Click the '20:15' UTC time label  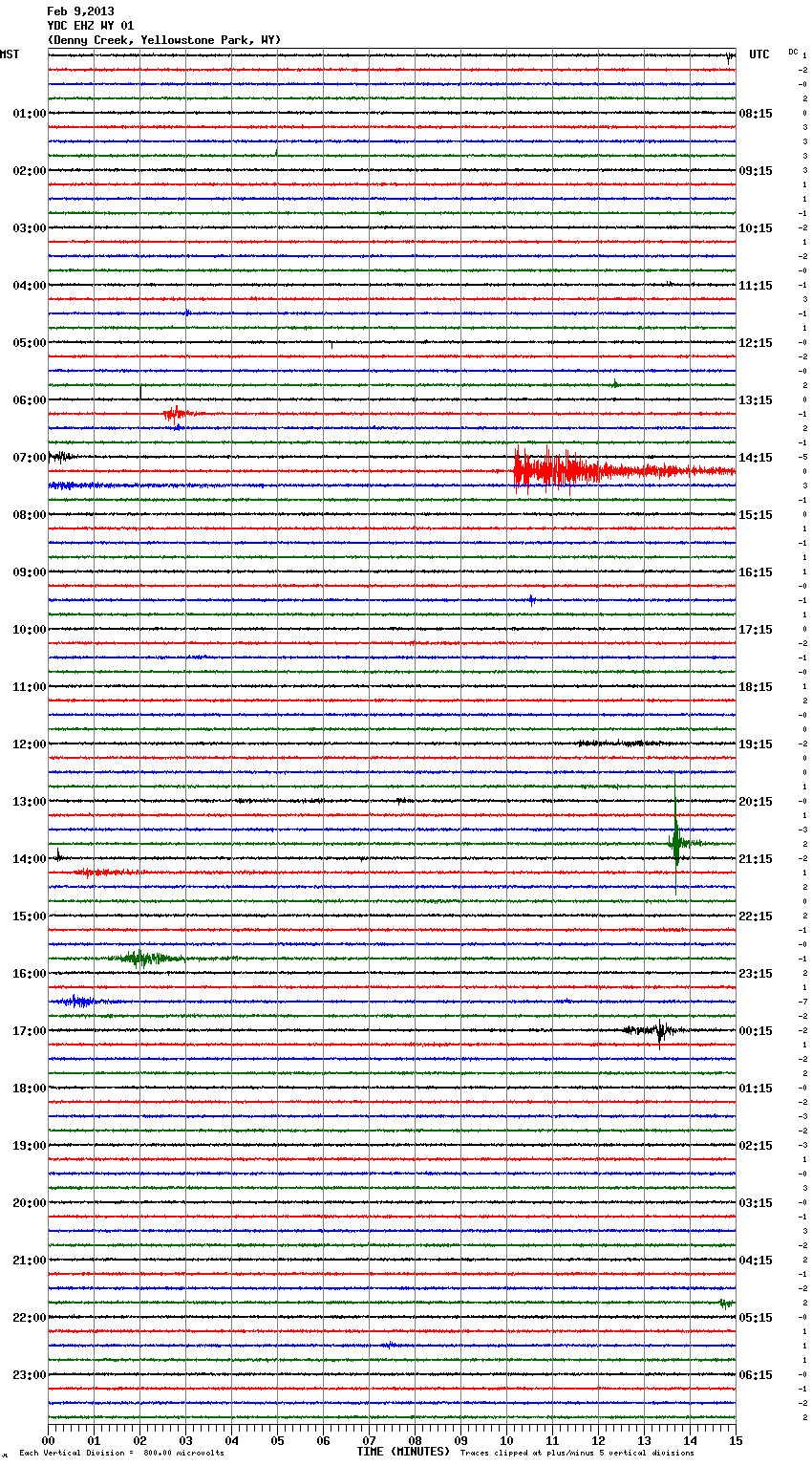pyautogui.click(x=756, y=802)
